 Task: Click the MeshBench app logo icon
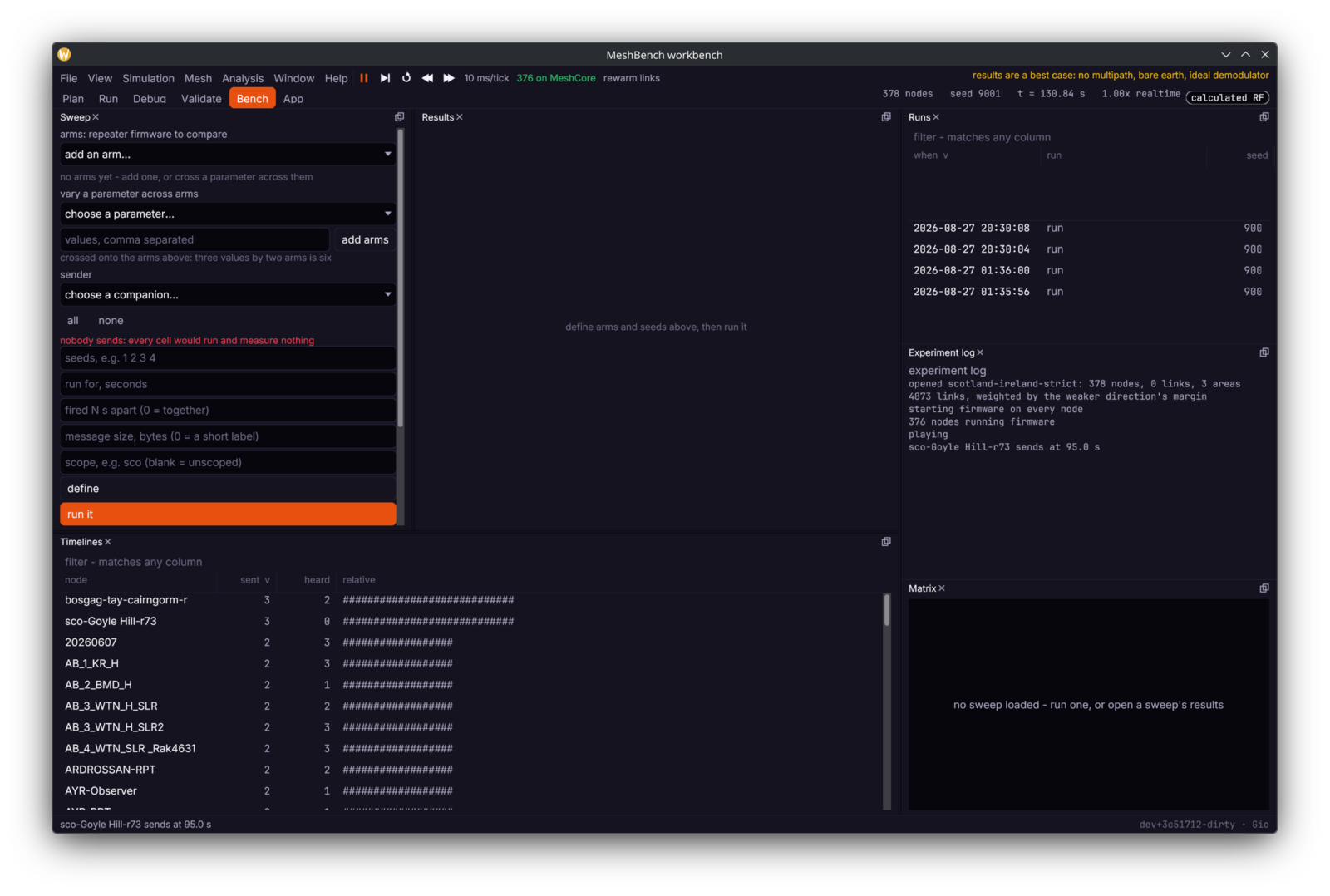tap(65, 55)
